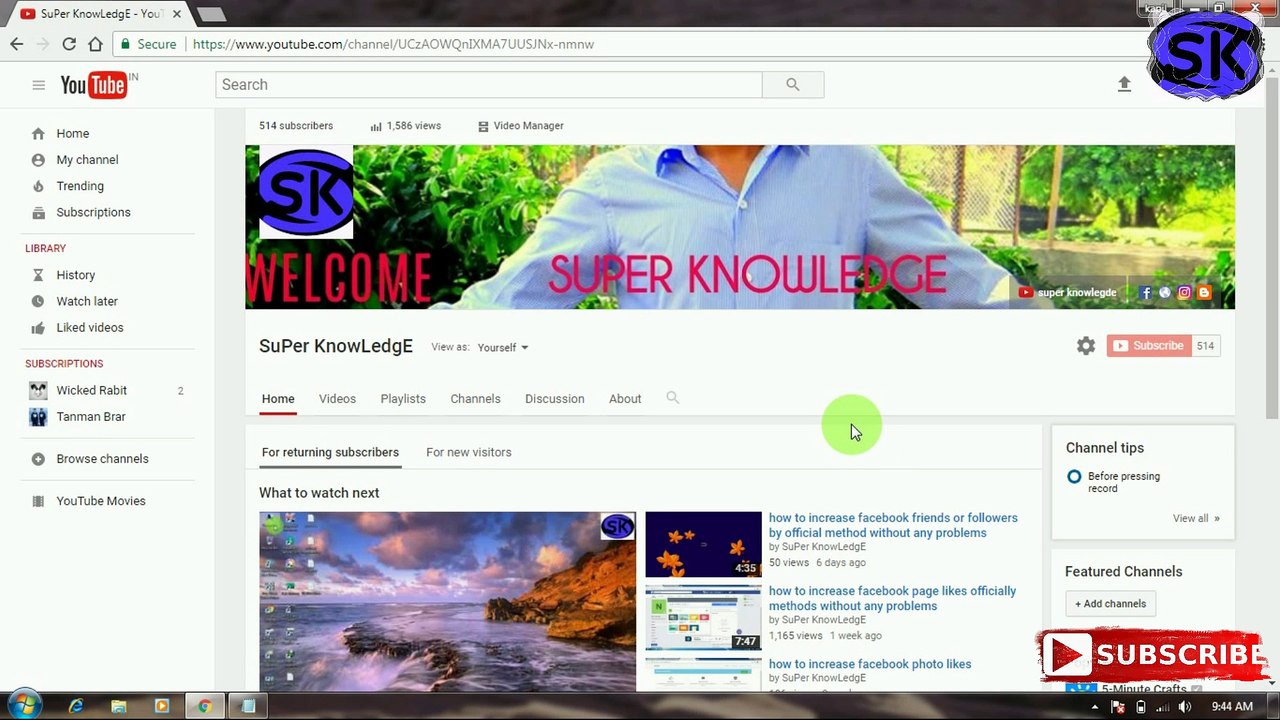Play the featured seaside video thumbnail

[x=447, y=602]
